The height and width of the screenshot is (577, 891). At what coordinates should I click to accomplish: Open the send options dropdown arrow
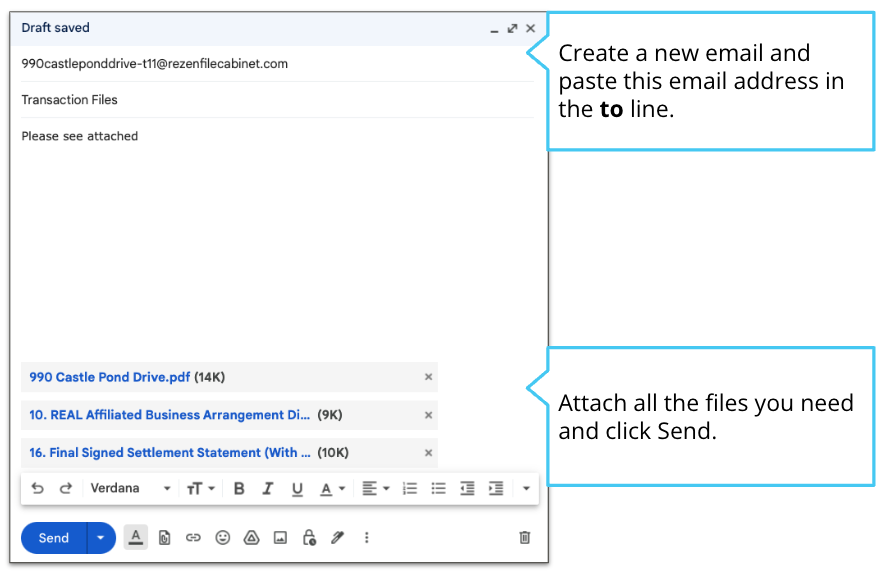click(x=101, y=538)
